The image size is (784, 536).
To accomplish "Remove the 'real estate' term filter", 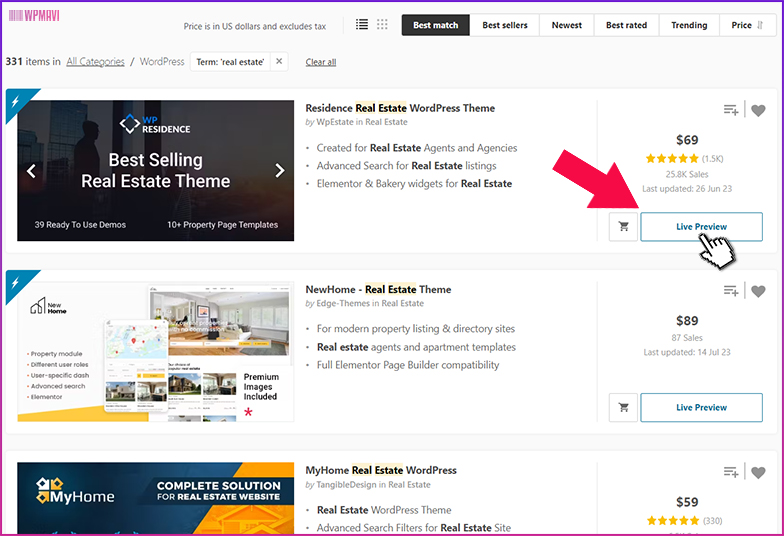I will (279, 62).
